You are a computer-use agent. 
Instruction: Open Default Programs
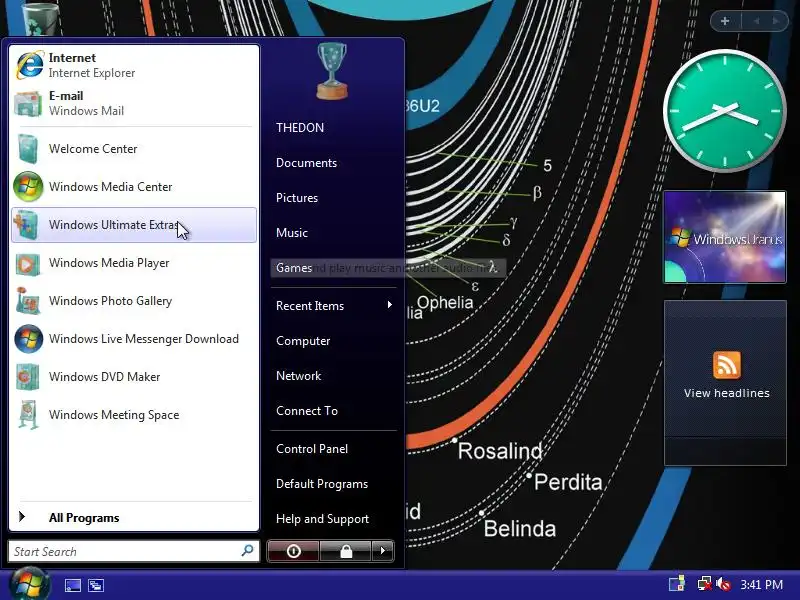pyautogui.click(x=322, y=484)
